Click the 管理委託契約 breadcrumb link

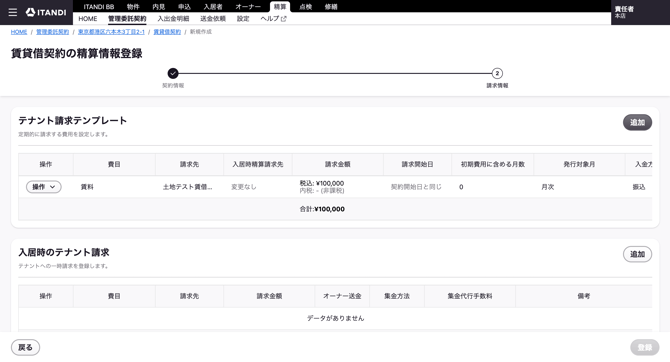[x=52, y=32]
